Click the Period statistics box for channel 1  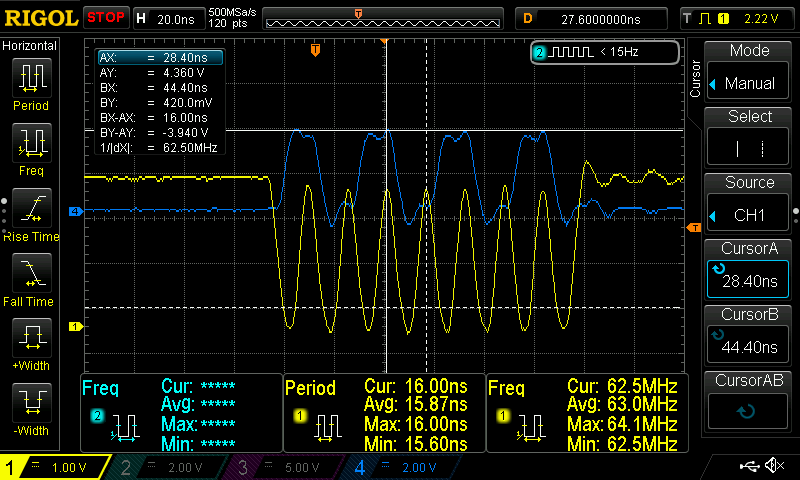click(383, 413)
